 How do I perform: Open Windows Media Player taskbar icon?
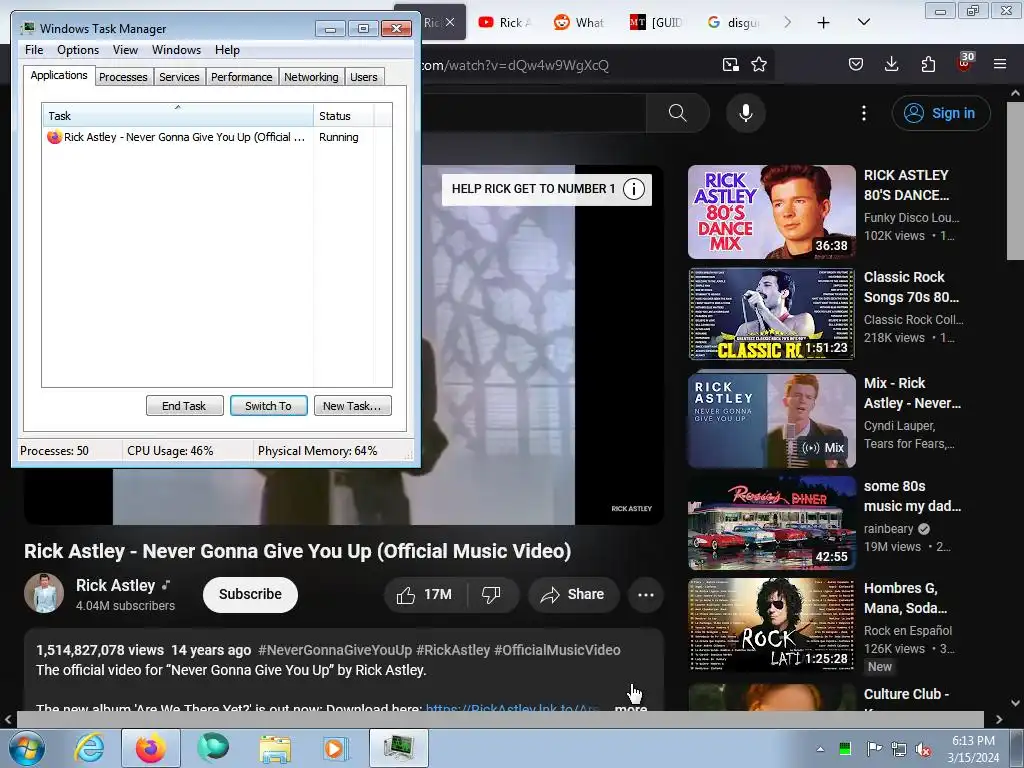coord(336,748)
